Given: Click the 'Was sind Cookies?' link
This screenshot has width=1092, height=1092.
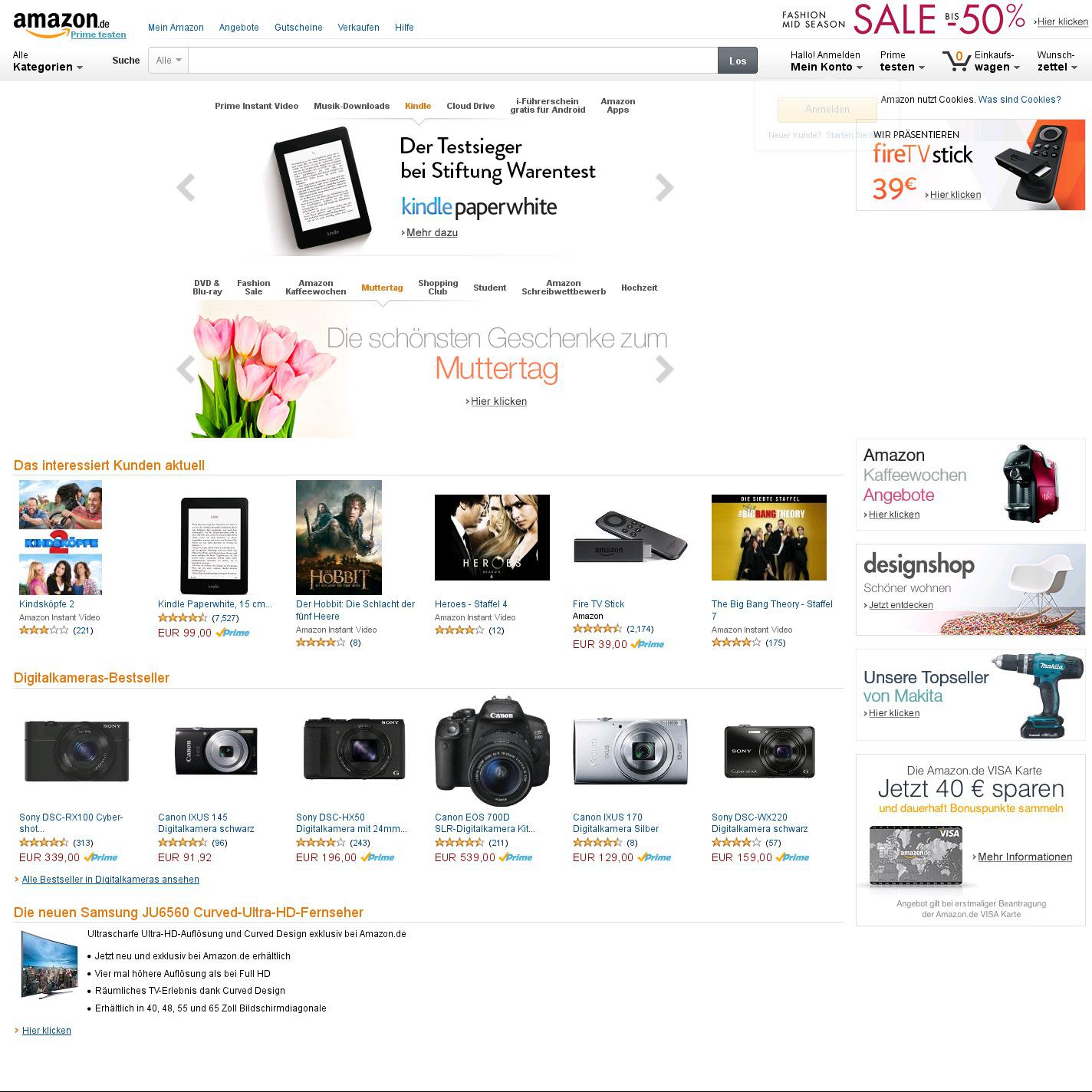Looking at the screenshot, I should [x=1019, y=100].
